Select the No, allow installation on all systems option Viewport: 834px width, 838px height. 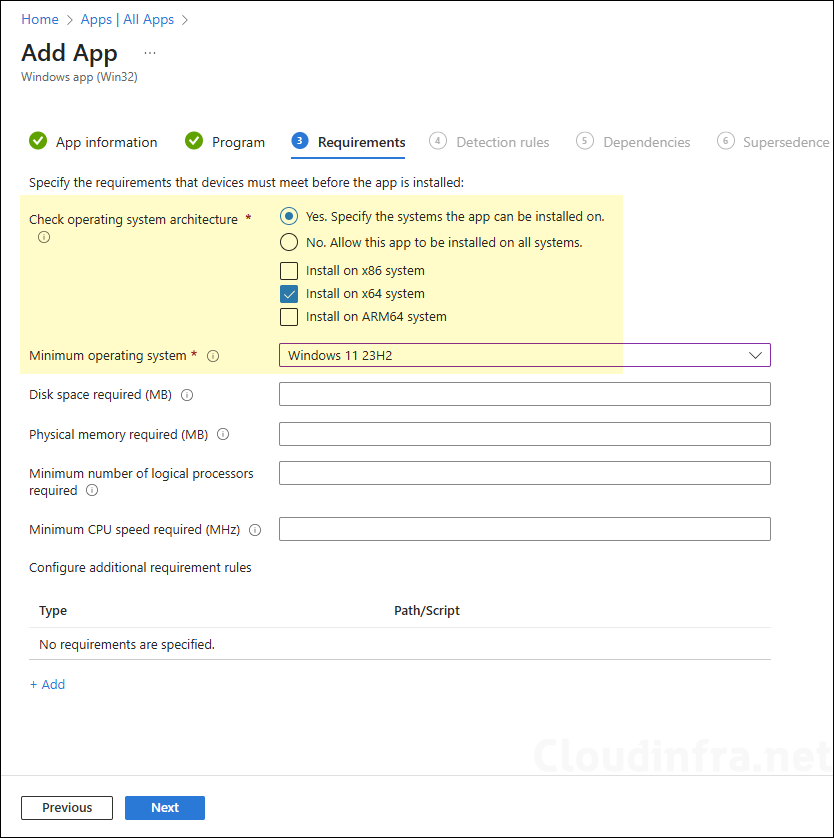point(289,242)
